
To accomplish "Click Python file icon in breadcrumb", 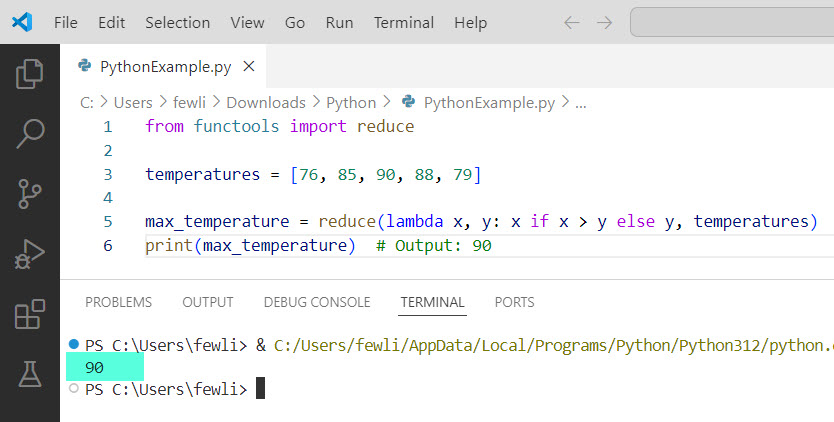I will 408,101.
